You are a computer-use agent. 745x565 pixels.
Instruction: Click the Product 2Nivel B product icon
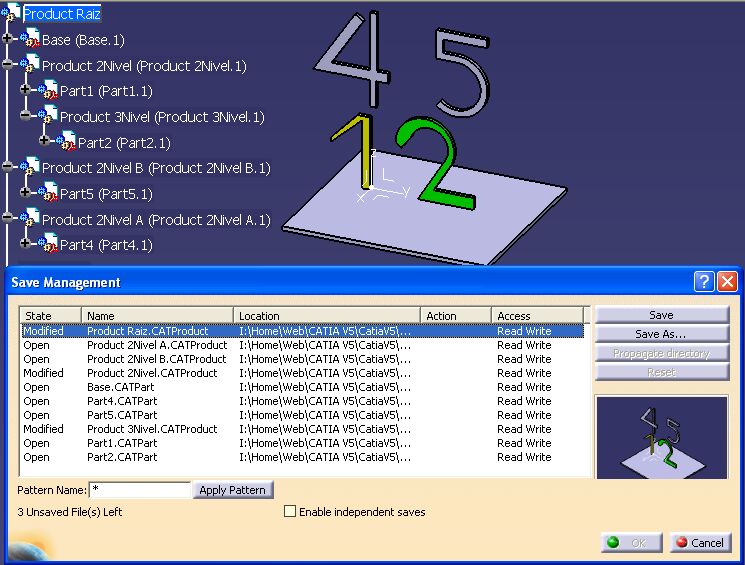coord(29,166)
